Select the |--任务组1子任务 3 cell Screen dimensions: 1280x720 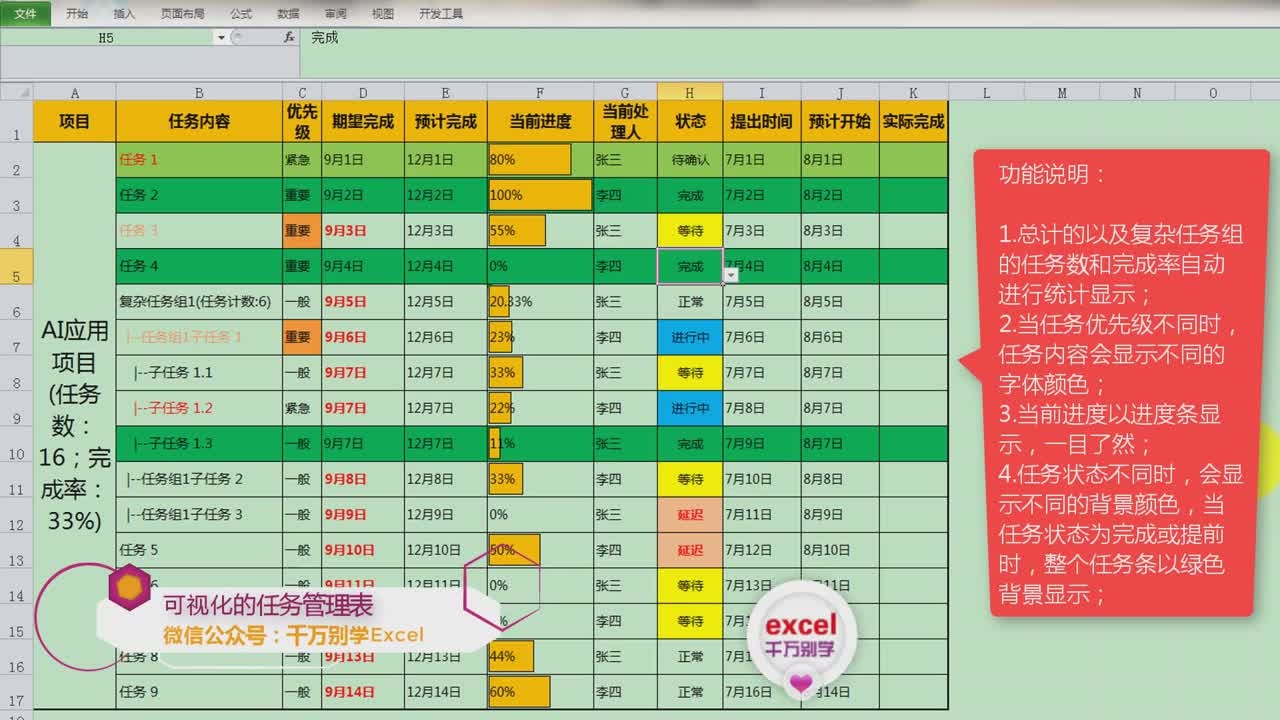(x=199, y=515)
